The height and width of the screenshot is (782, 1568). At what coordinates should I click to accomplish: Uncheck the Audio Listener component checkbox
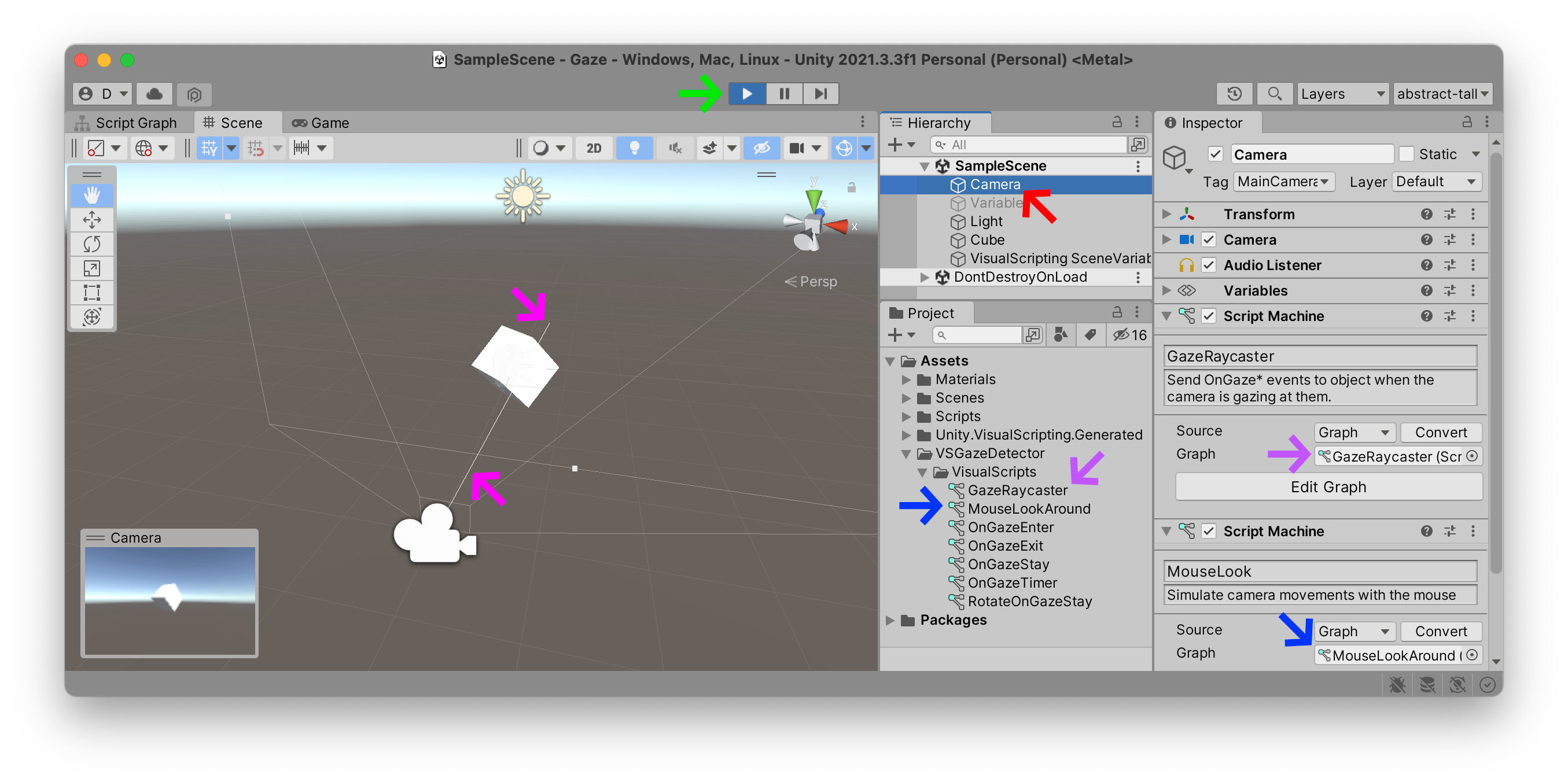(1209, 265)
